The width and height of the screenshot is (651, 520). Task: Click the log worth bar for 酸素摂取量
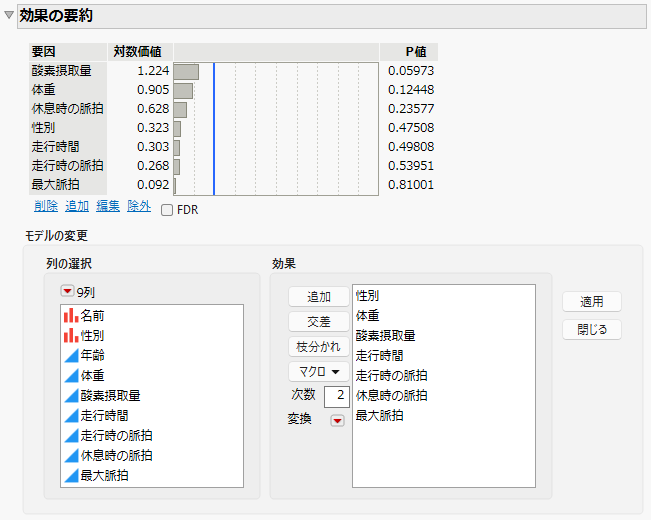186,72
